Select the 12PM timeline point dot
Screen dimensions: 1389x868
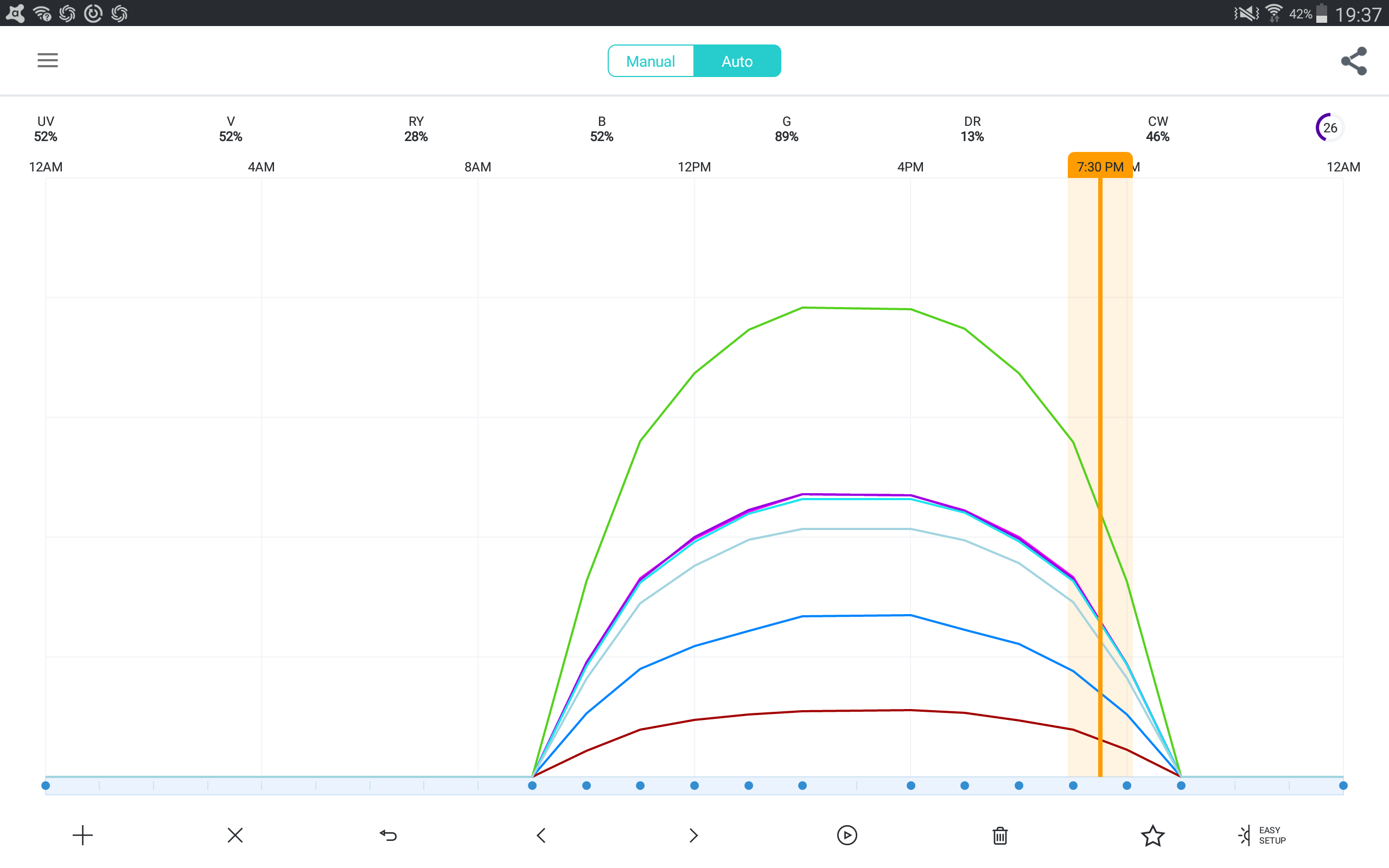[694, 786]
